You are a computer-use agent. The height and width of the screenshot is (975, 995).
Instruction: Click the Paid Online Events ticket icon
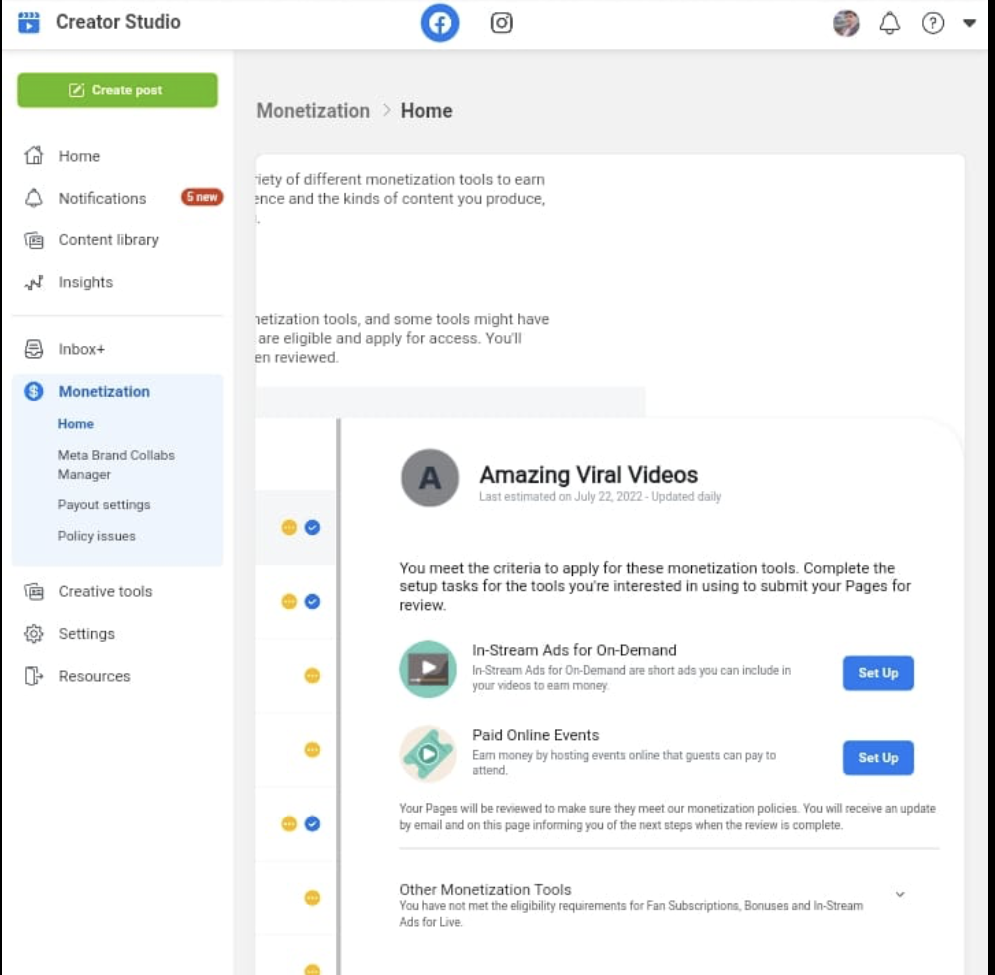coord(428,754)
